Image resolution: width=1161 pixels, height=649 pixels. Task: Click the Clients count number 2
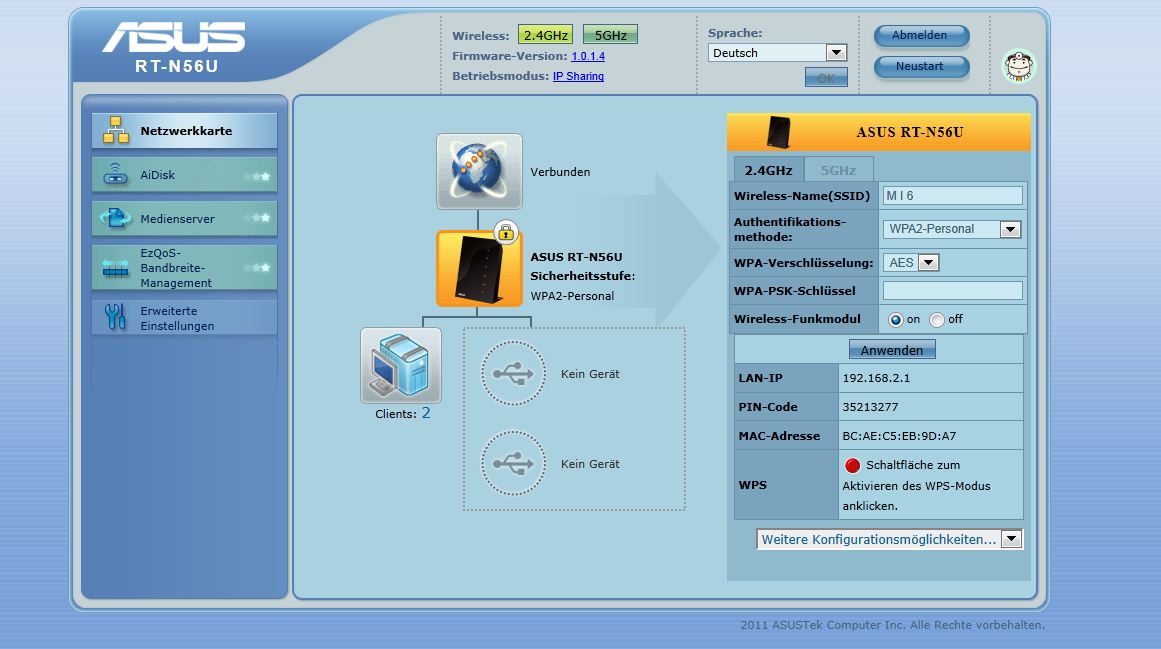pos(426,413)
